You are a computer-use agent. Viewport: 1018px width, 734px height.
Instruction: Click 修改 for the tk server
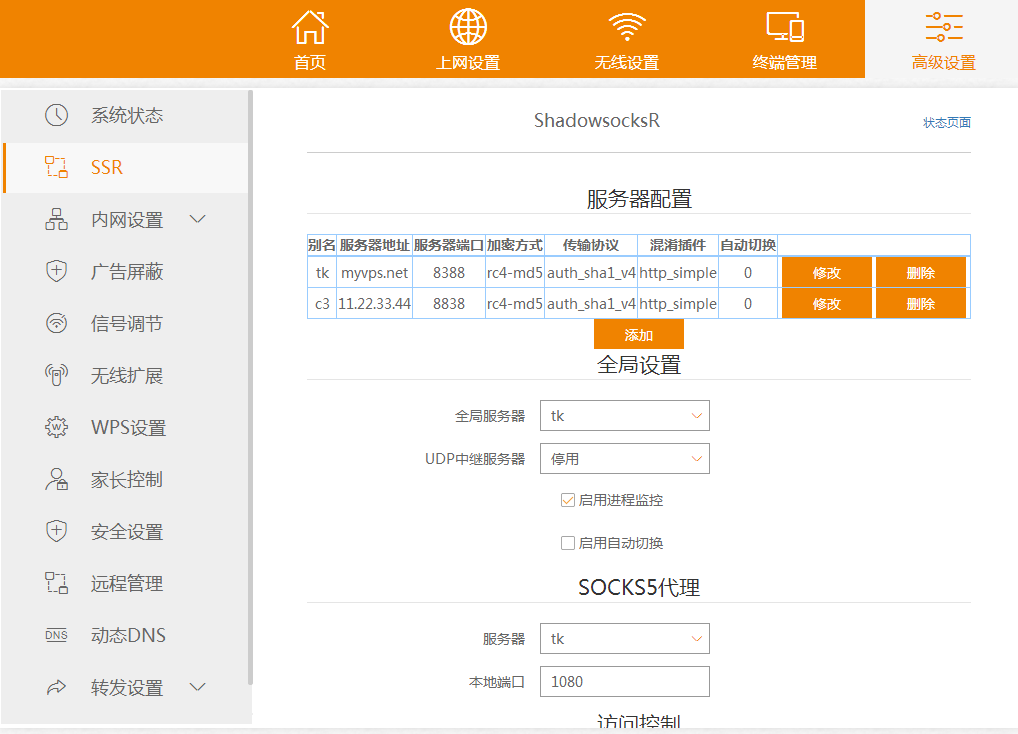pos(826,273)
